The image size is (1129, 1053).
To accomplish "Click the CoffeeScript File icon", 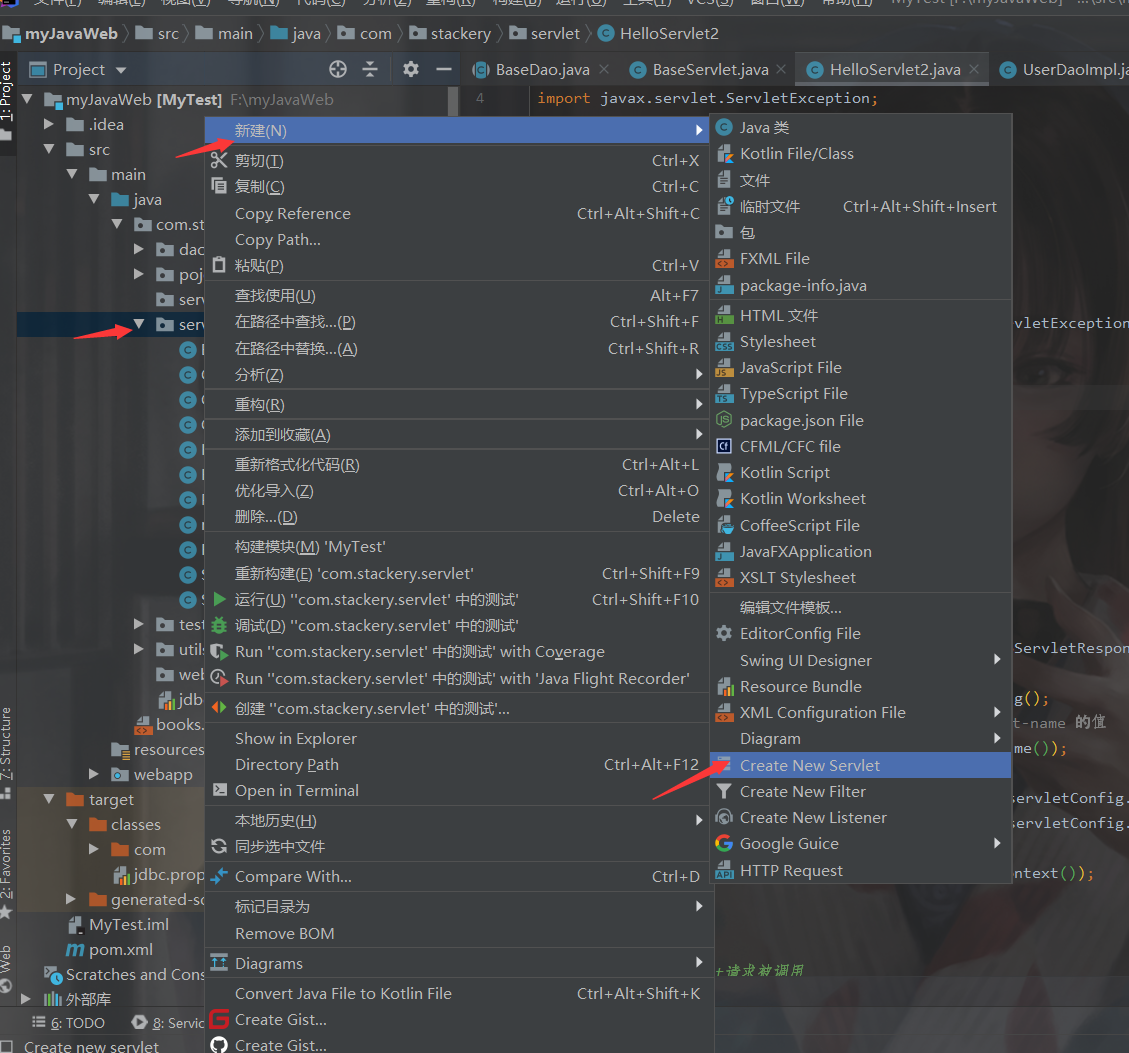I will click(724, 525).
